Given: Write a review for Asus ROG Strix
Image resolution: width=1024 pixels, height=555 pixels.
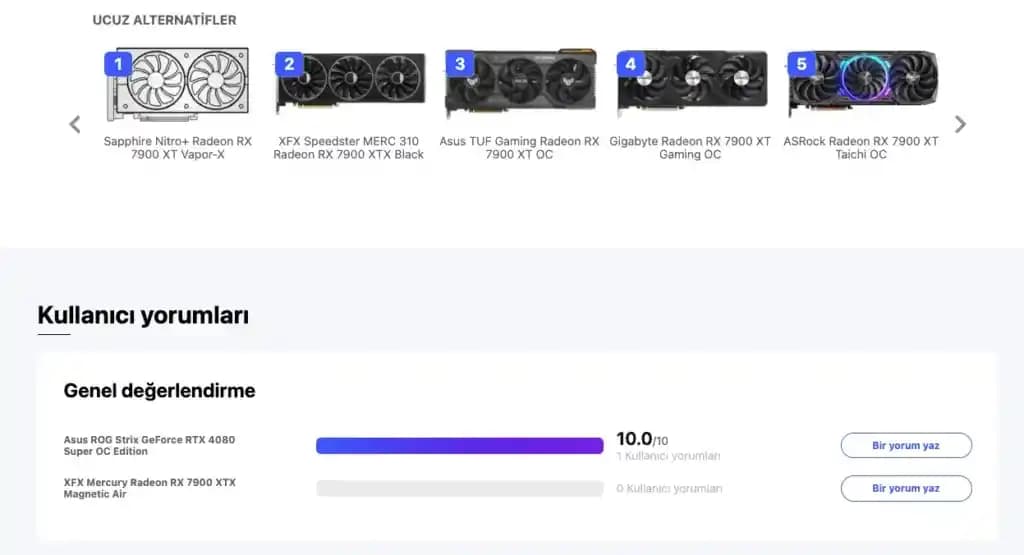Looking at the screenshot, I should tap(906, 446).
